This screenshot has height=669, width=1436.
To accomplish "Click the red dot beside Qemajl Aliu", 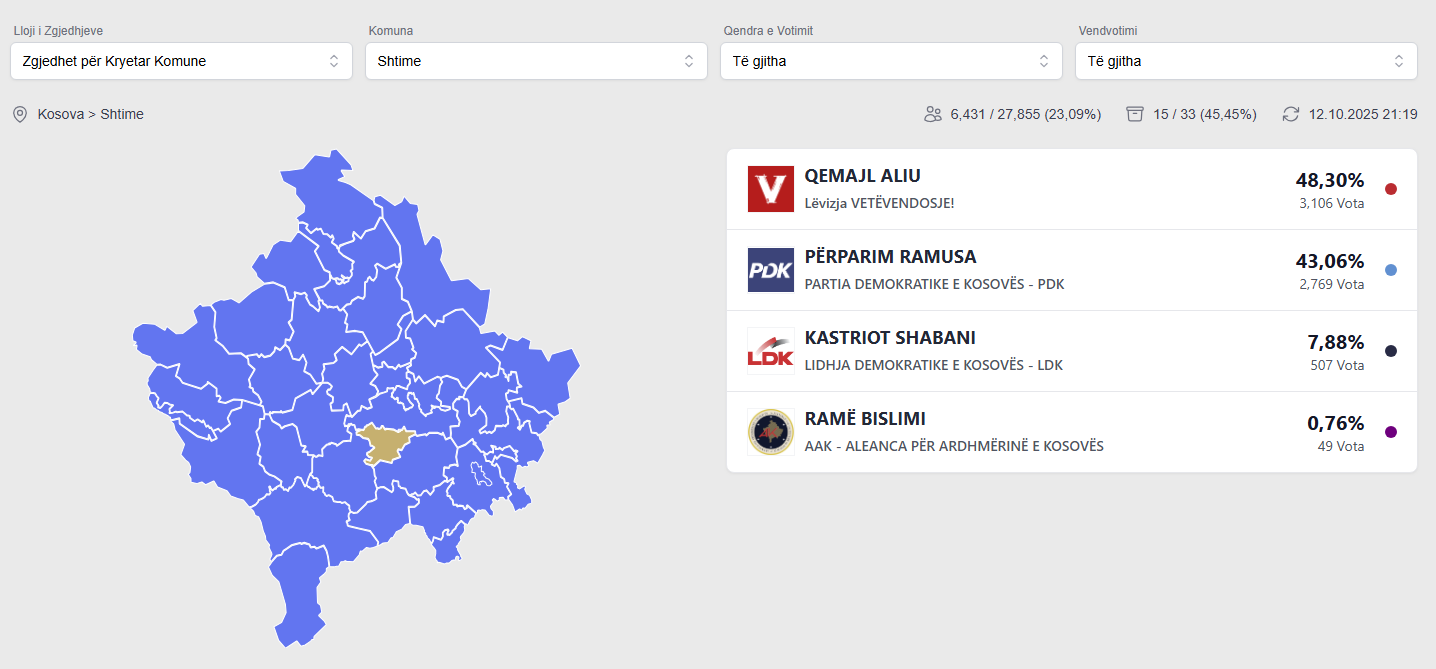I will click(x=1390, y=189).
